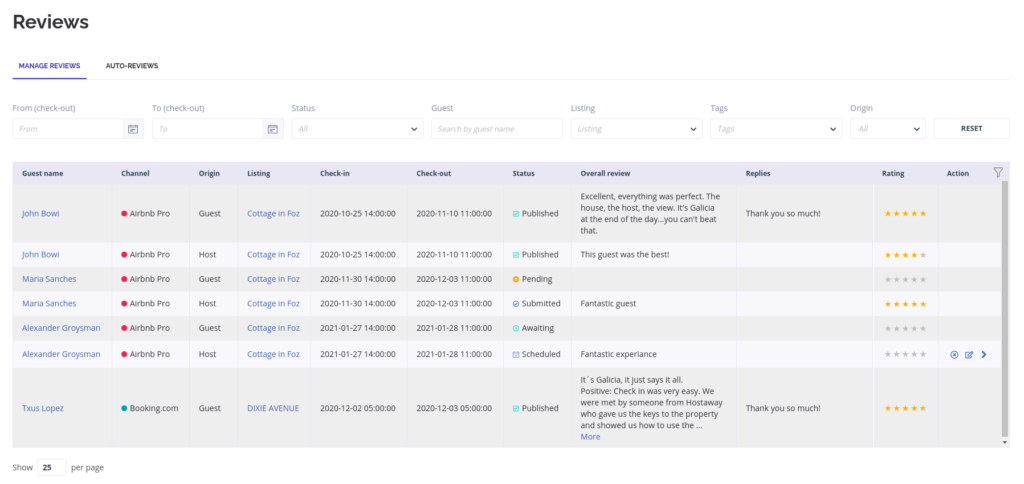Click the Awaiting status icon for Alexander Groysman
The height and width of the screenshot is (484, 1024).
coord(516,328)
